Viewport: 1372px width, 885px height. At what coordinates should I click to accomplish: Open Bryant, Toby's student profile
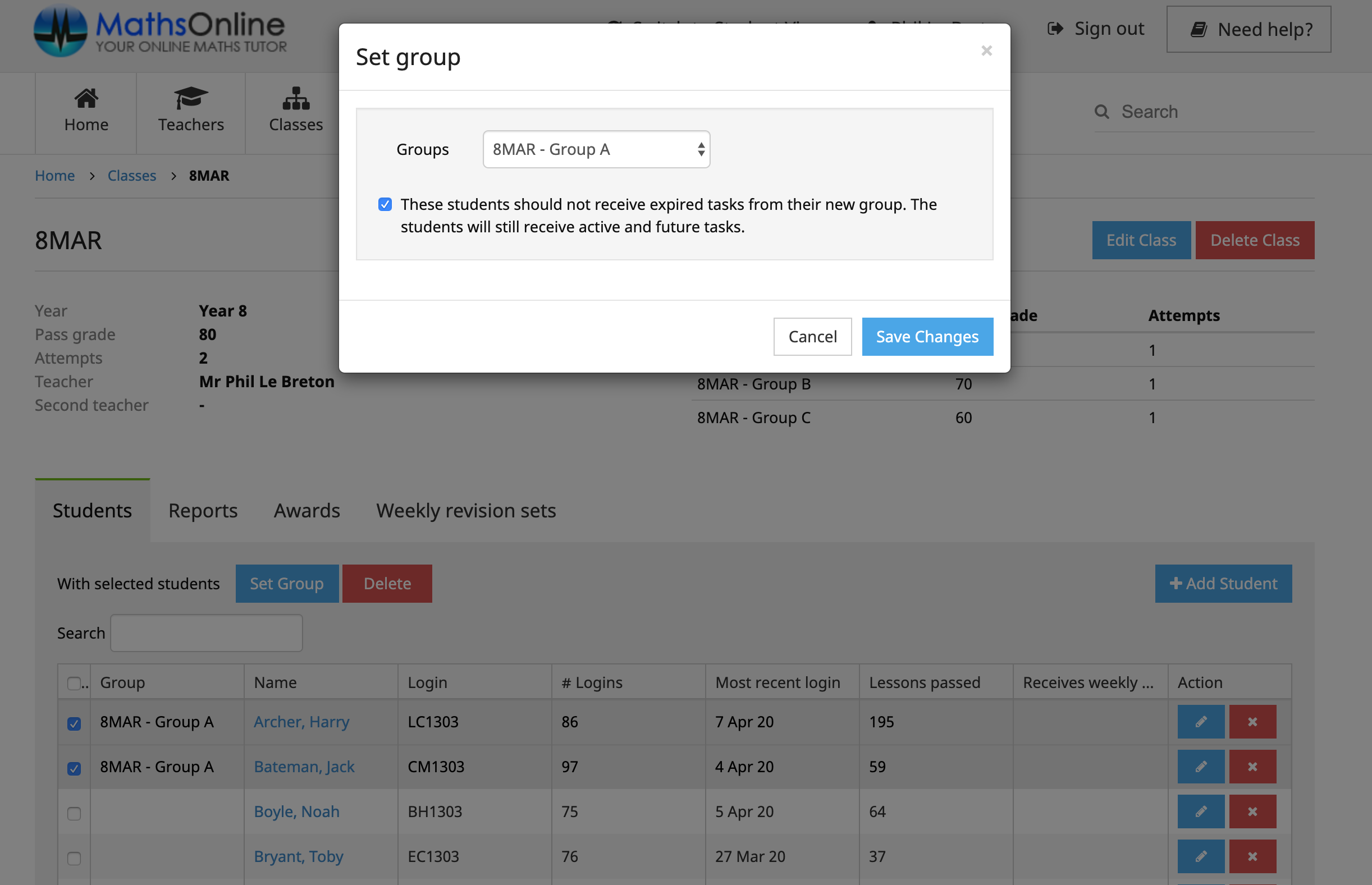click(298, 856)
